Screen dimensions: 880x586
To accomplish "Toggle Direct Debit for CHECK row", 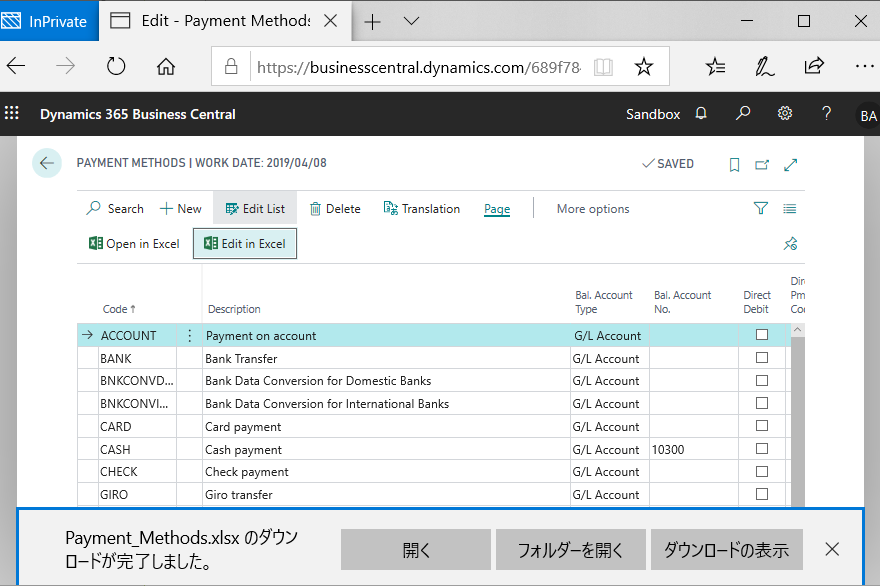I will tap(762, 471).
